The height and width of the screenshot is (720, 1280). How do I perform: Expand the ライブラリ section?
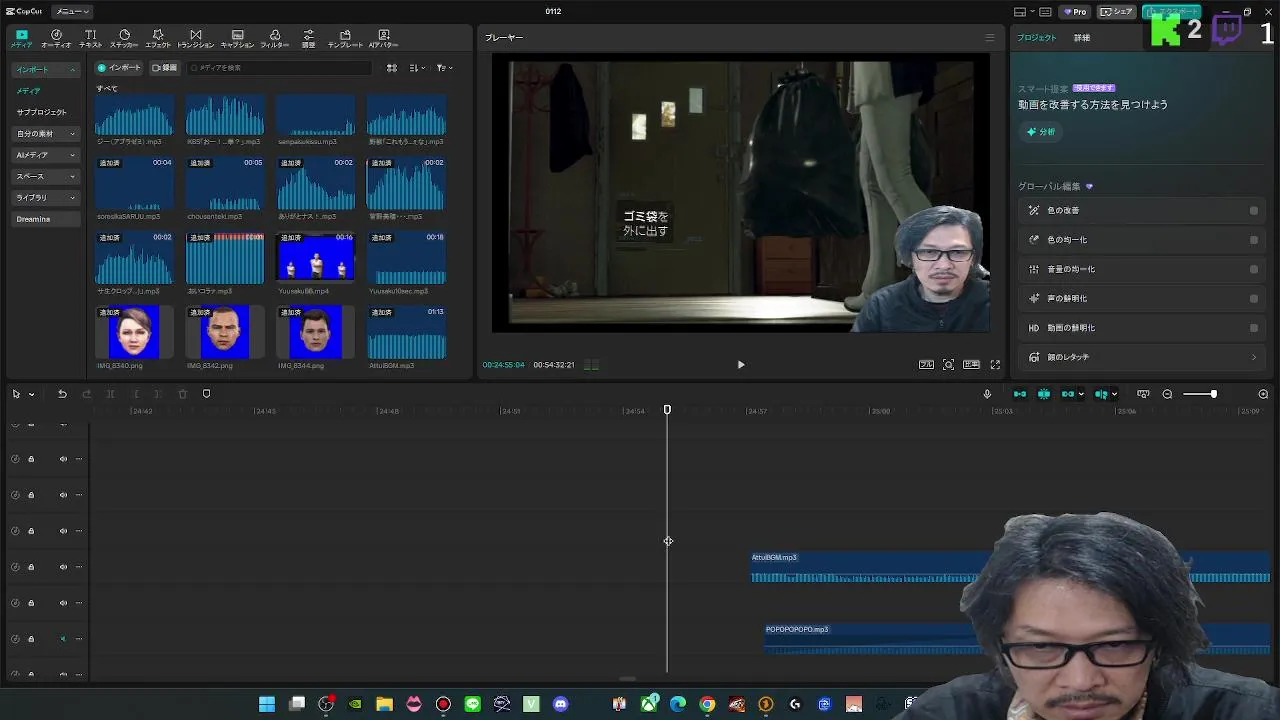pos(46,198)
